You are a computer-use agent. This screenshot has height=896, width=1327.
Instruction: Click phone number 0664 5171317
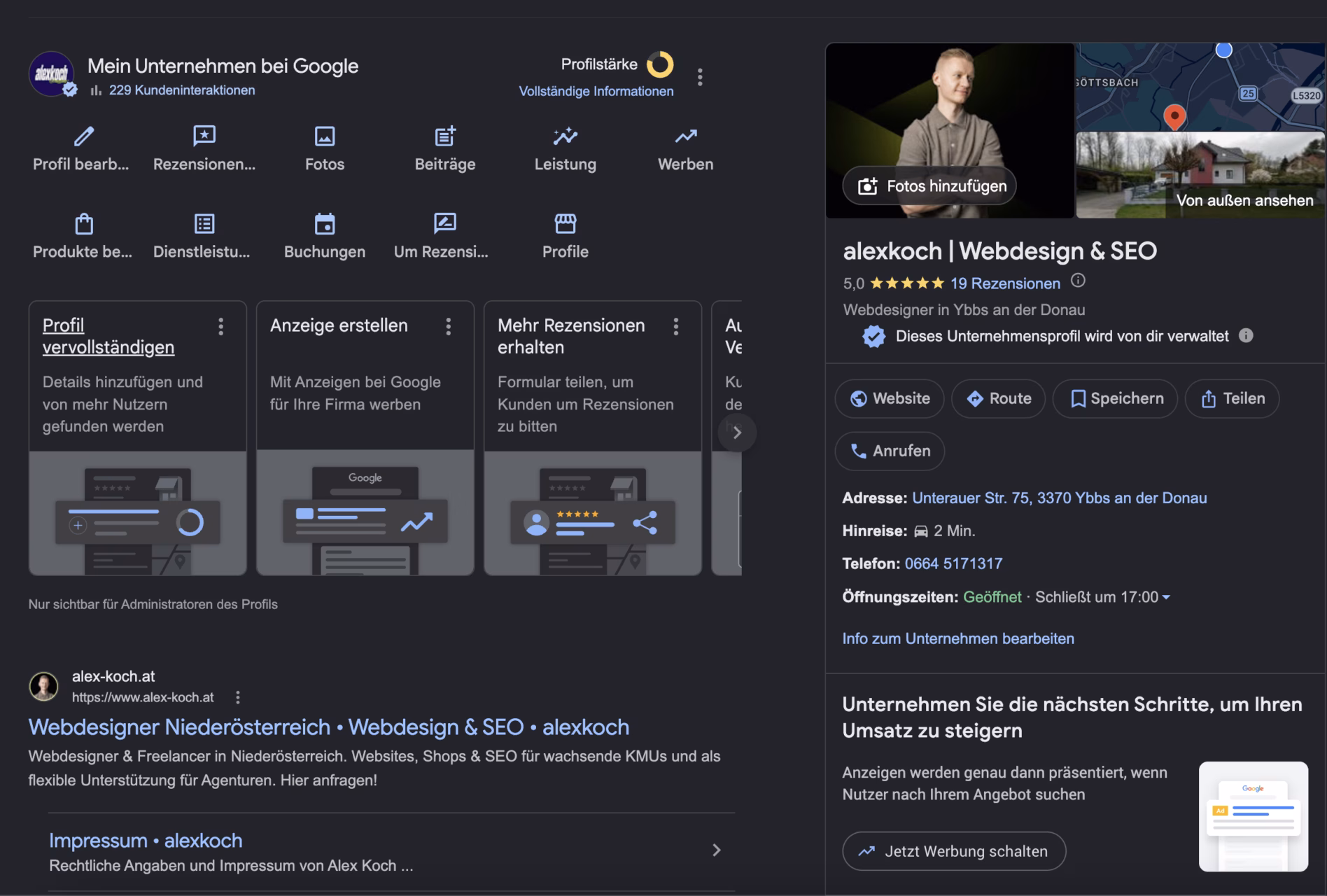953,563
